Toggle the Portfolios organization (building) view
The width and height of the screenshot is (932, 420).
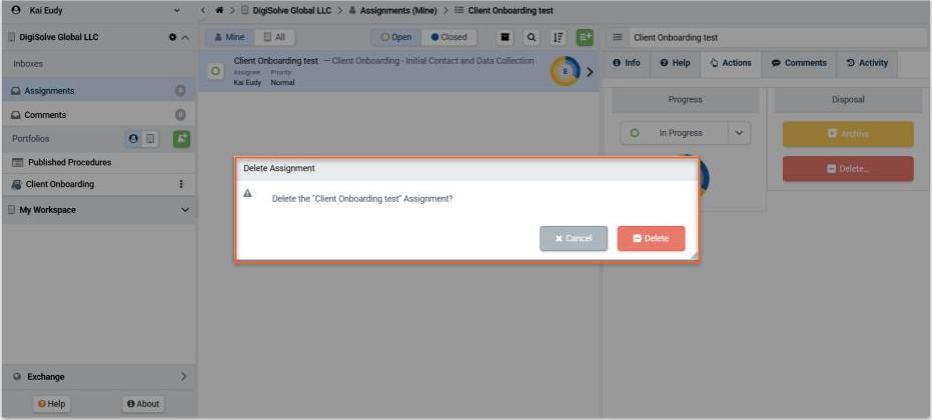tap(150, 138)
